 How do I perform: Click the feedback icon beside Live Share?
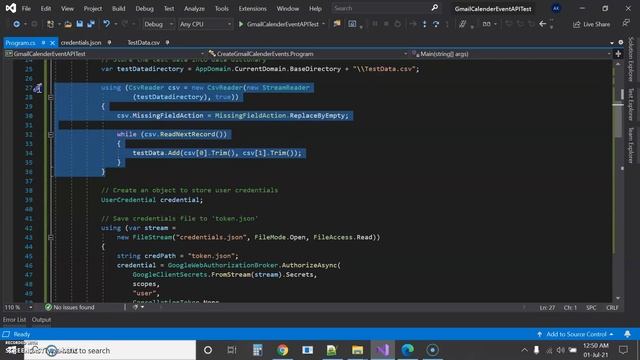click(x=626, y=23)
